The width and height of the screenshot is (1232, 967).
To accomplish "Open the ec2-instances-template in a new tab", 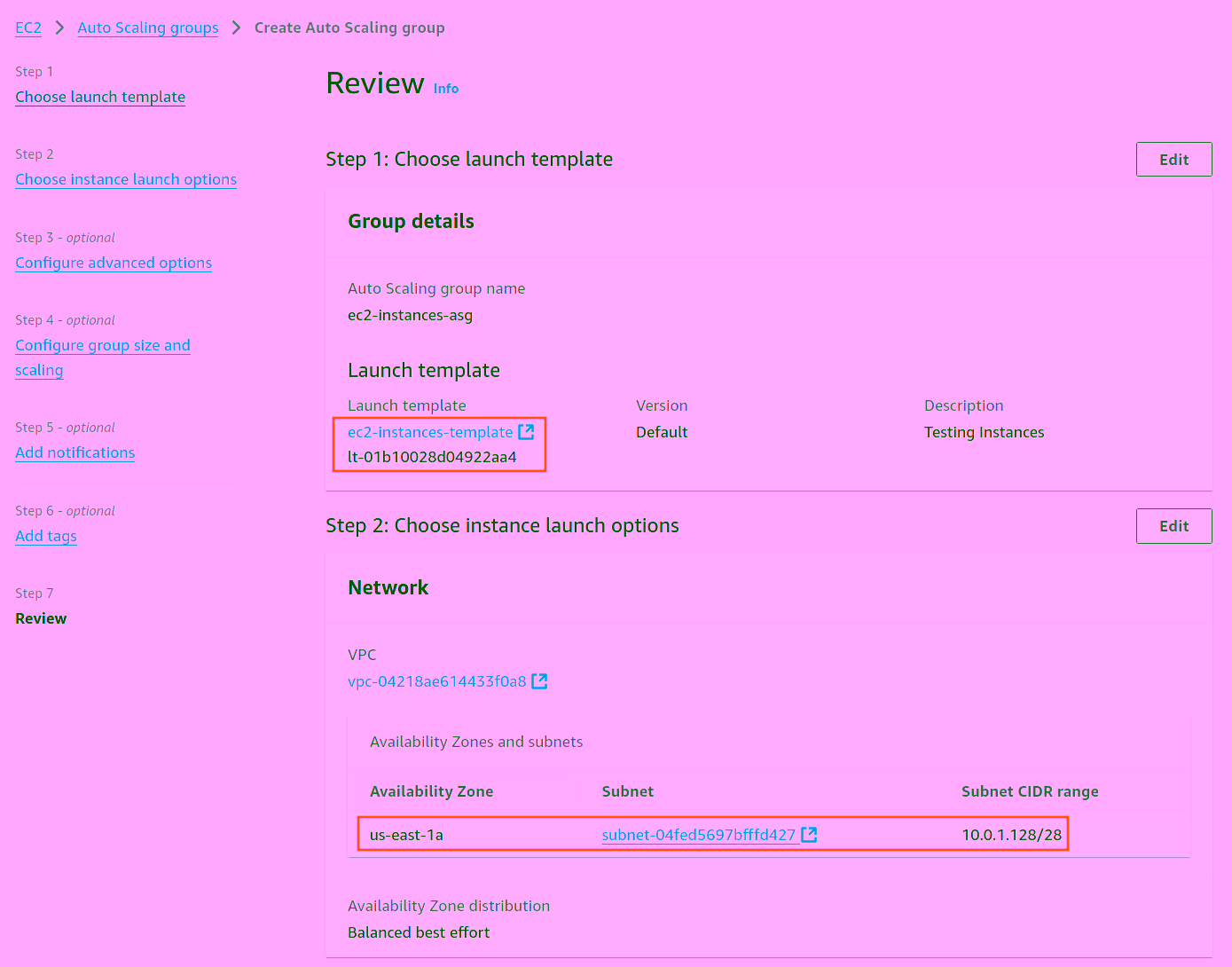I will pos(527,431).
